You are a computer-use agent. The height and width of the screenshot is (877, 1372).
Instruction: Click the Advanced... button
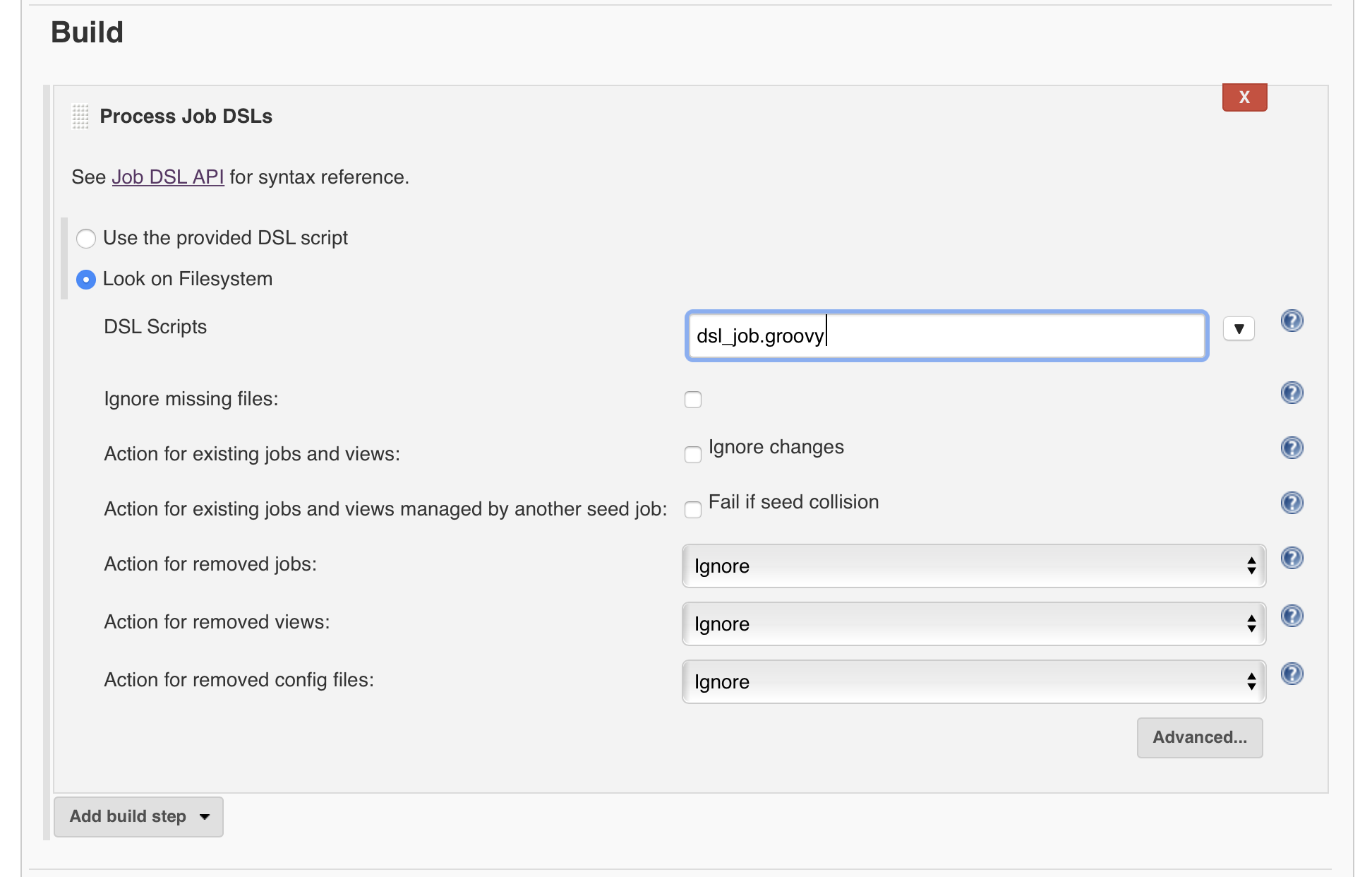[x=1199, y=737]
